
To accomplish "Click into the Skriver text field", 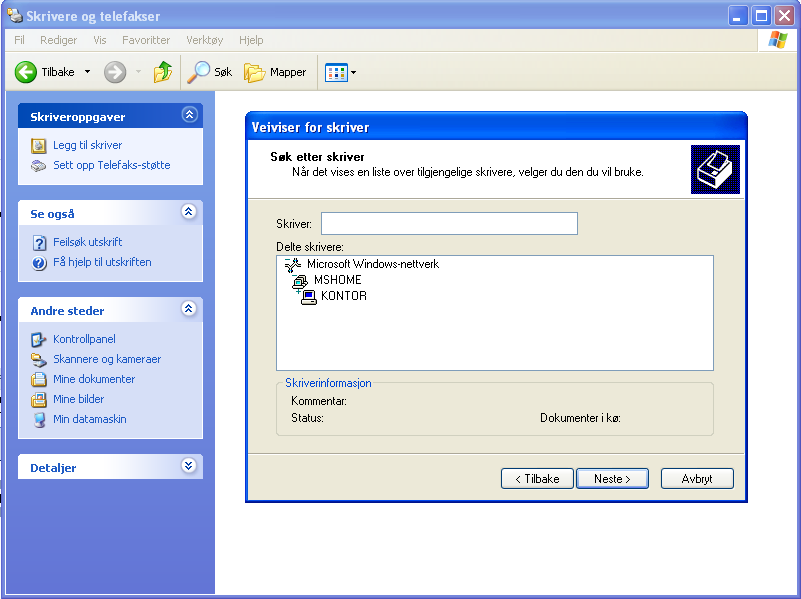I will click(x=449, y=224).
